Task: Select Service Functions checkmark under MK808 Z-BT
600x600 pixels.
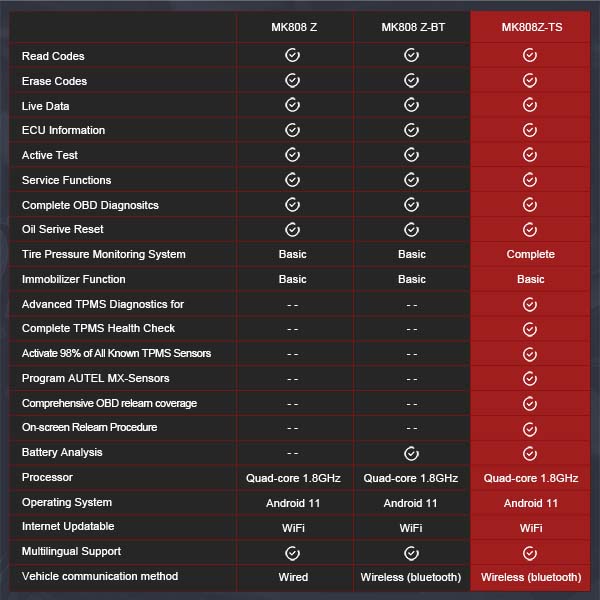Action: tap(411, 180)
